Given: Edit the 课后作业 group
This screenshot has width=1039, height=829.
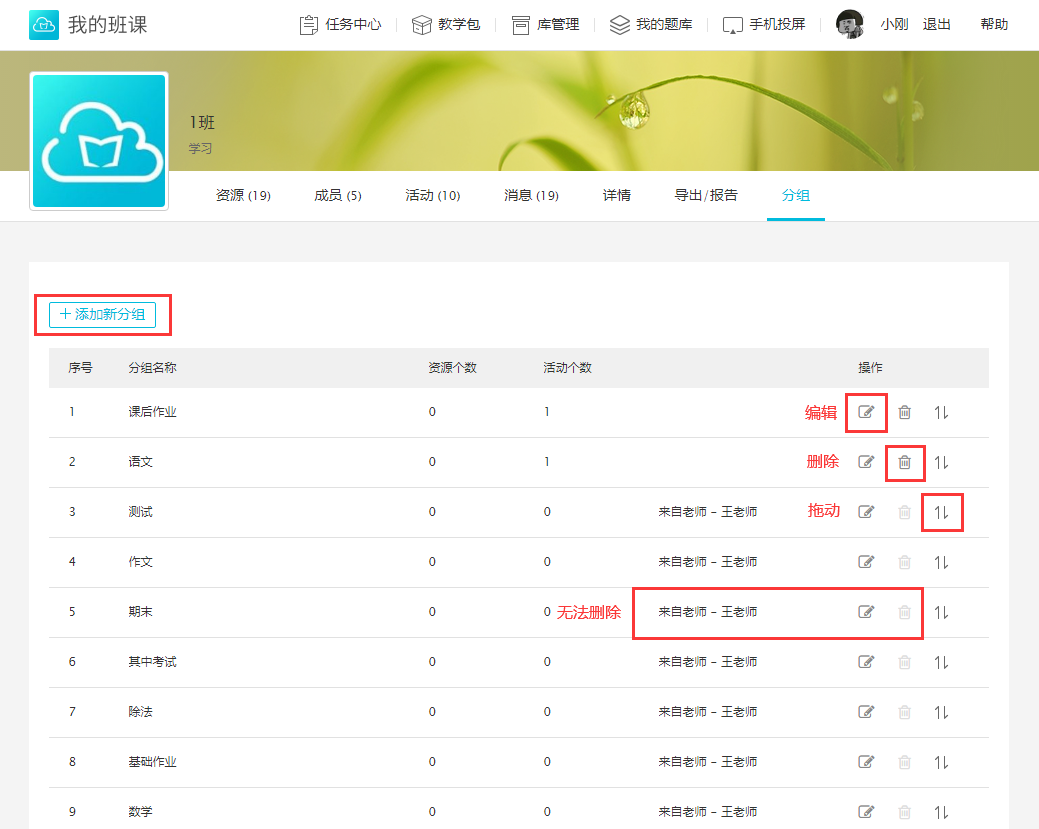Looking at the screenshot, I should (866, 412).
